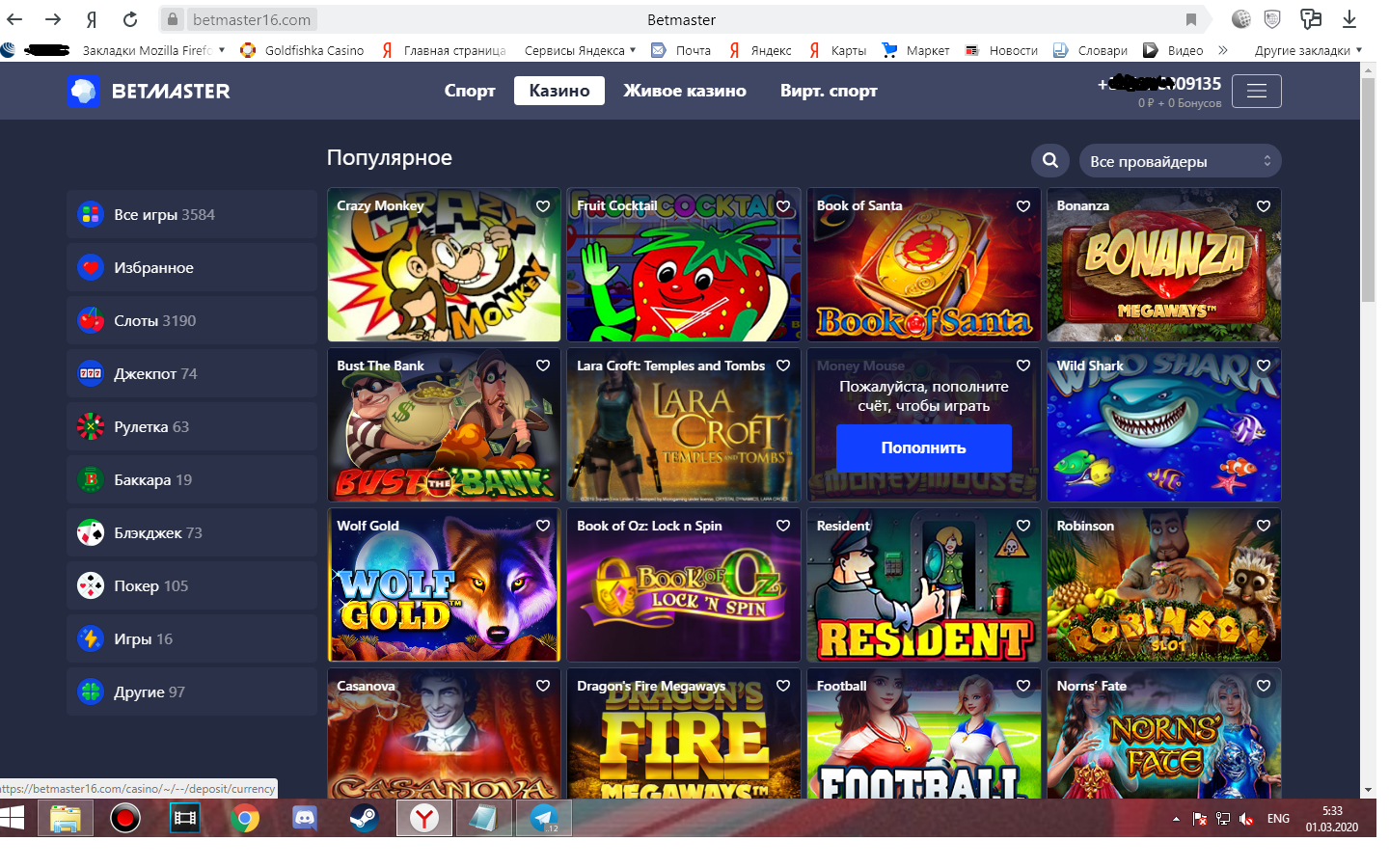Open Избранное favorites in sidebar
This screenshot has width=1389, height=868.
192,267
